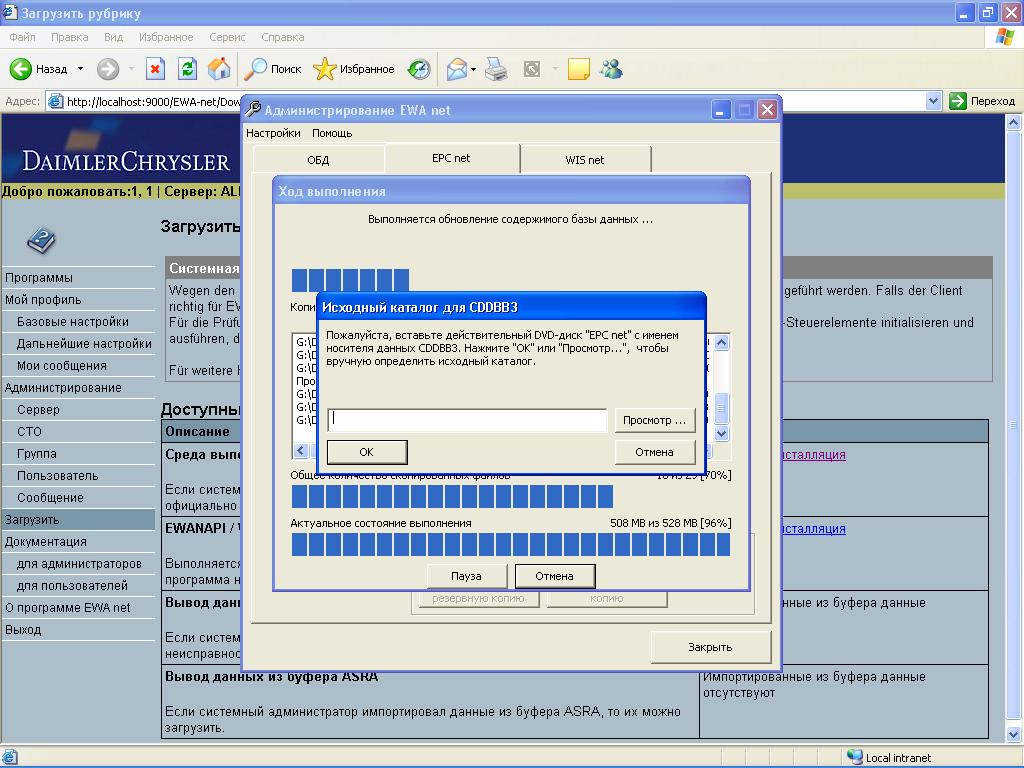Click the file list scrollbar down arrow

722,432
